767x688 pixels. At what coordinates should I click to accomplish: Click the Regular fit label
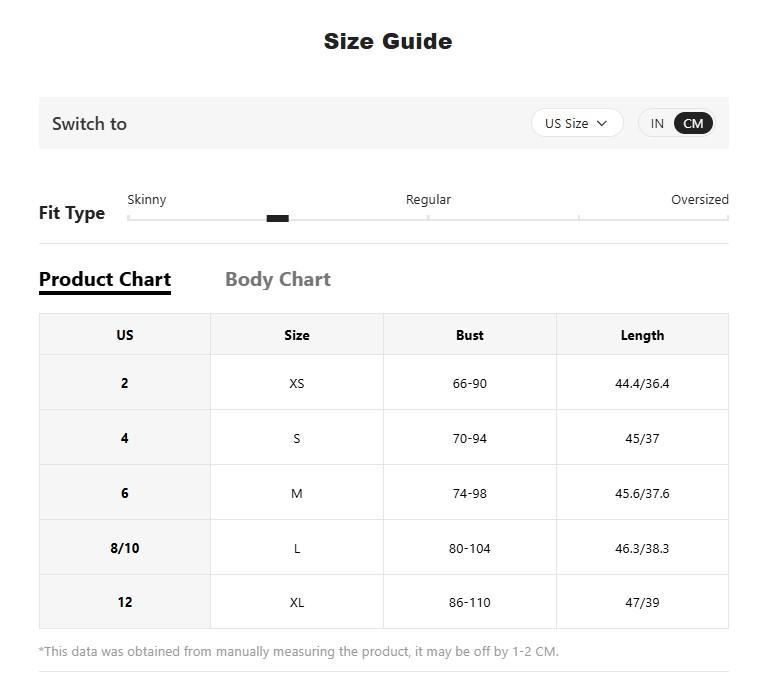[428, 200]
